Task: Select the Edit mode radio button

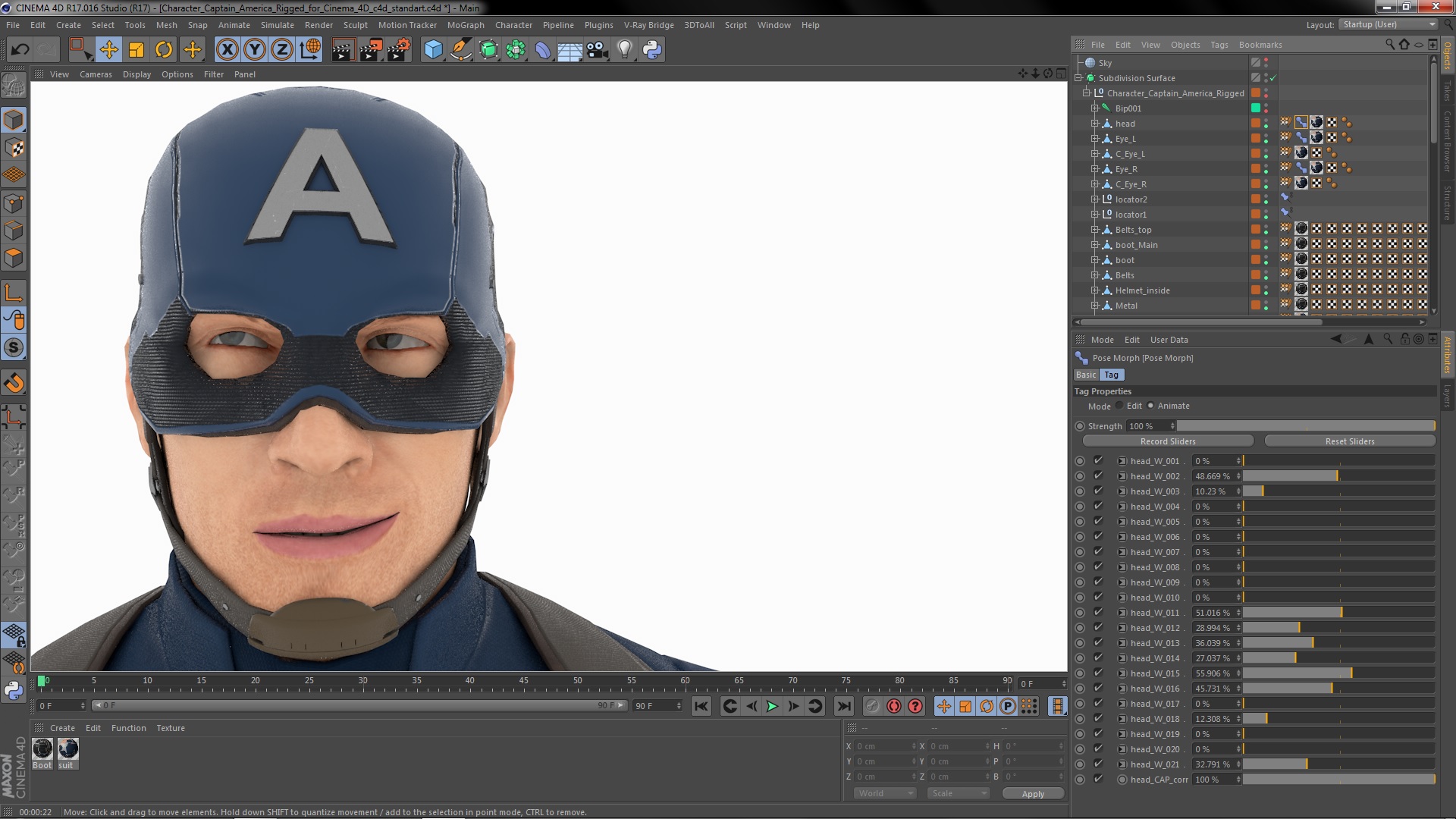Action: pos(1119,406)
